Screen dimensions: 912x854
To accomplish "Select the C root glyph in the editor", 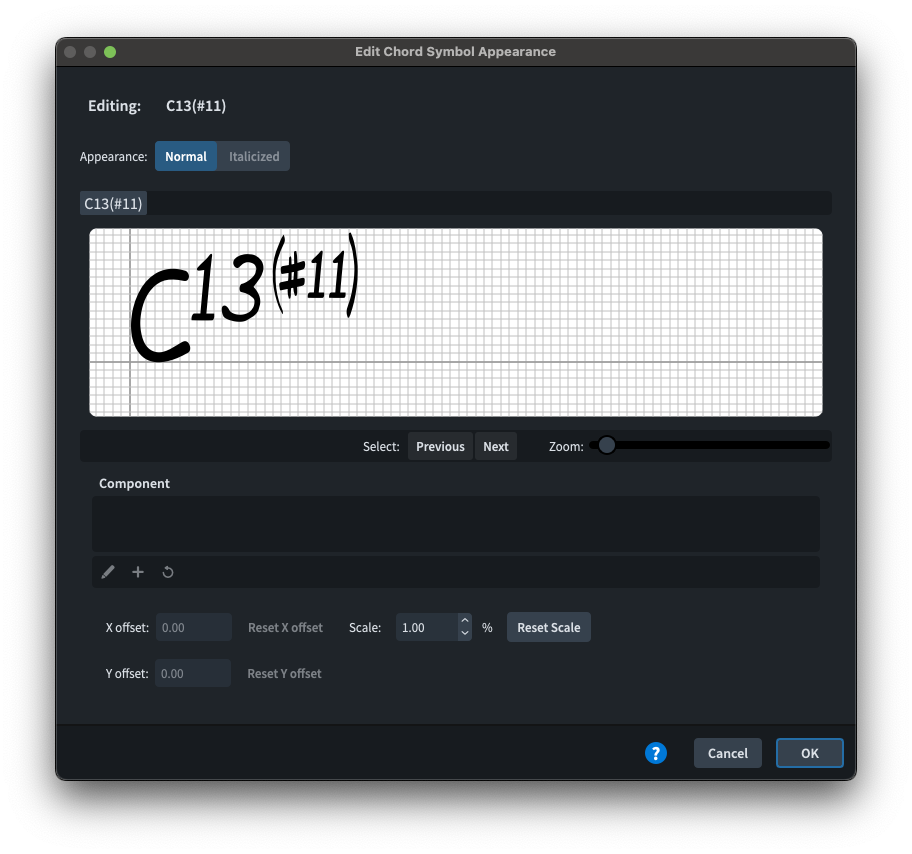I will point(159,315).
